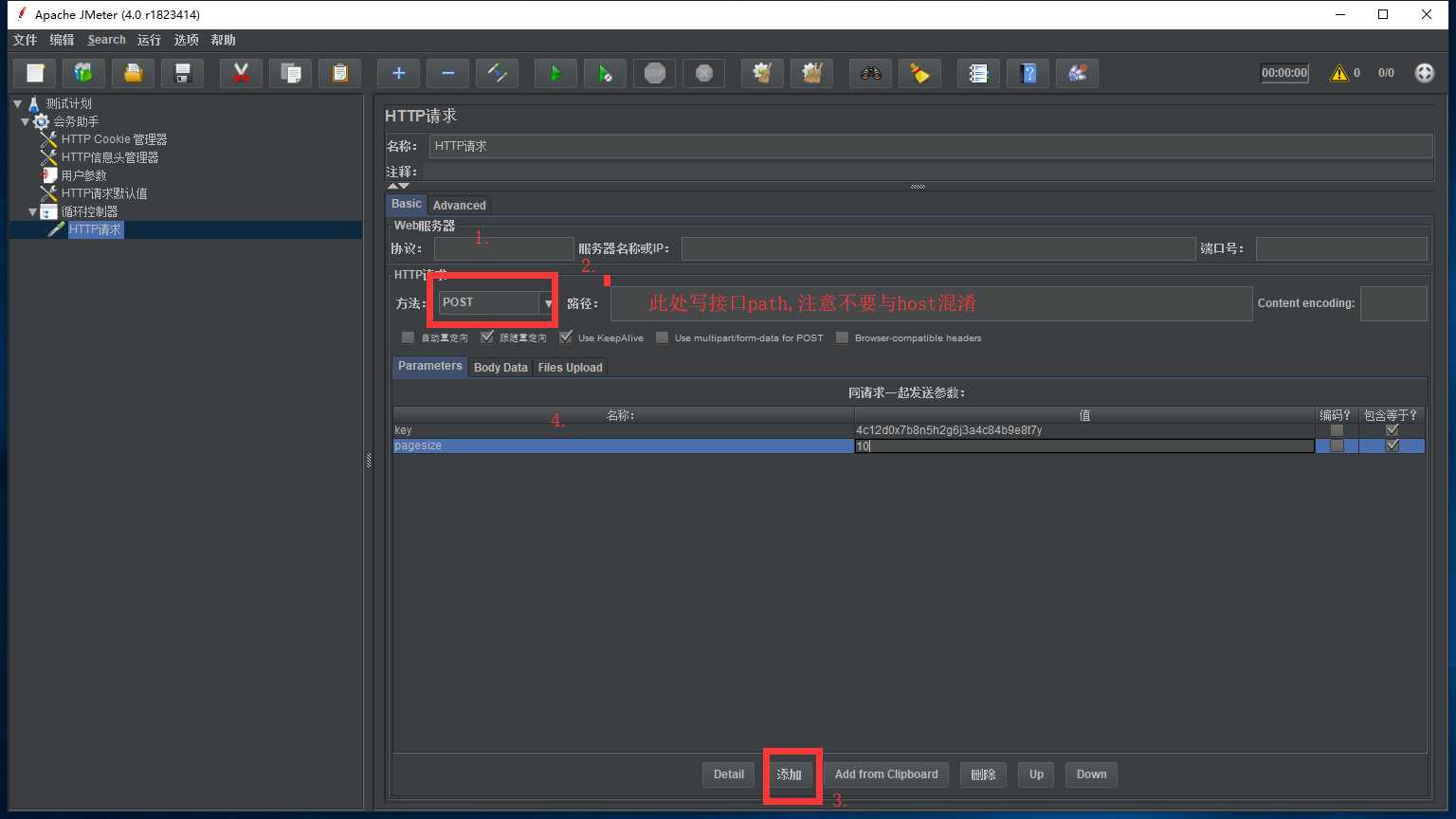The height and width of the screenshot is (819, 1456).
Task: Collapse the 测试计划 tree node
Action: (x=18, y=103)
